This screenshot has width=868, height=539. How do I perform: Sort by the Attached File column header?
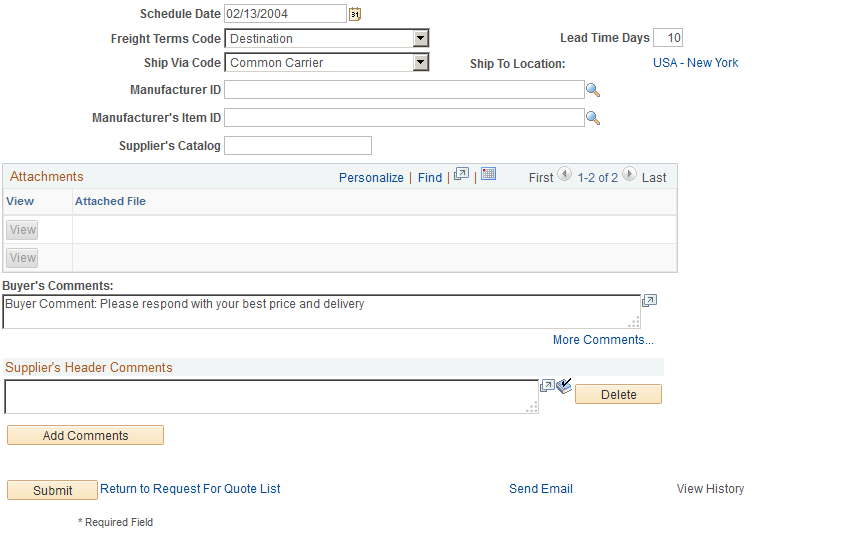click(x=110, y=201)
